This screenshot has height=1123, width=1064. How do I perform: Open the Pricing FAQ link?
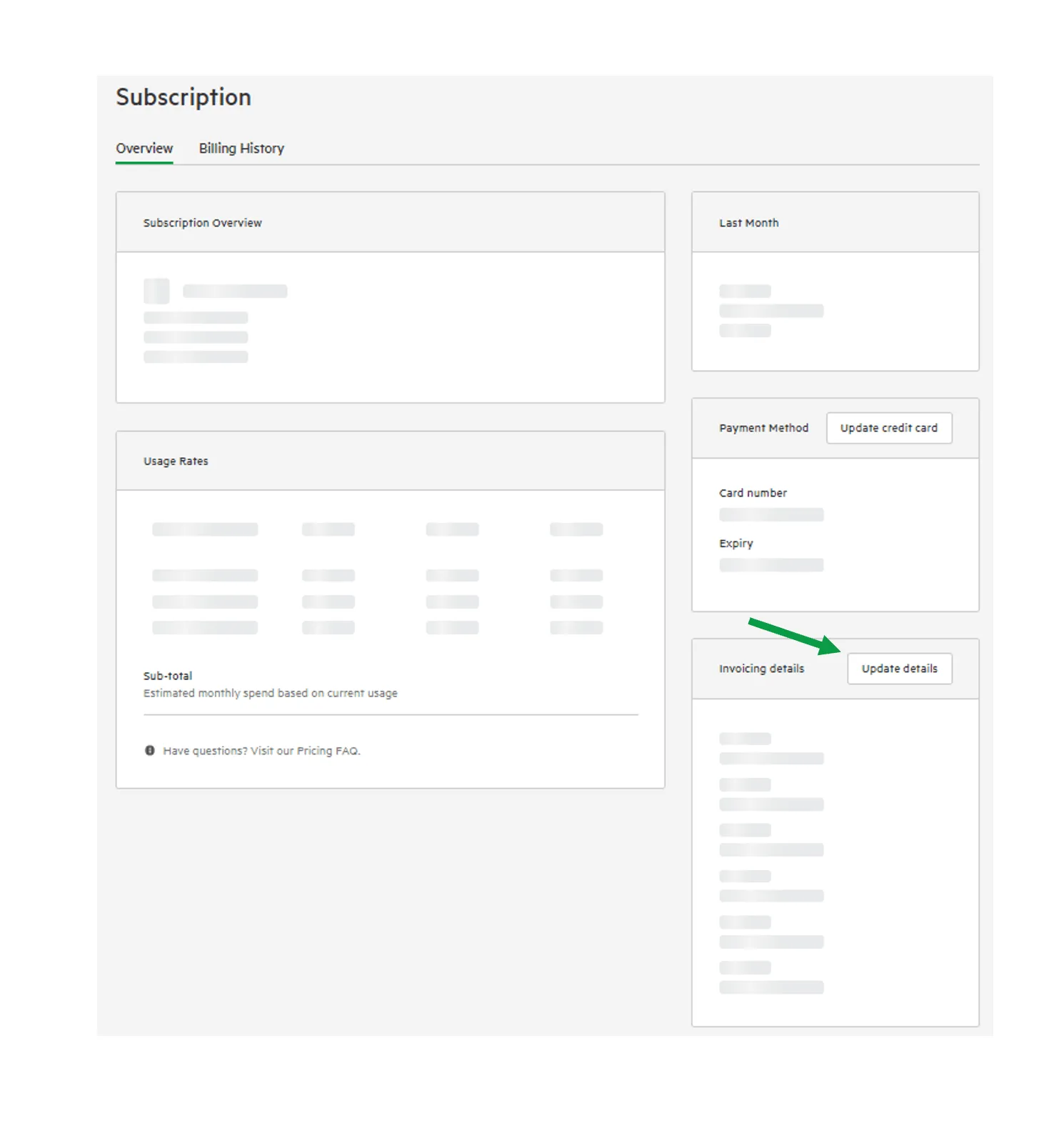pyautogui.click(x=328, y=751)
